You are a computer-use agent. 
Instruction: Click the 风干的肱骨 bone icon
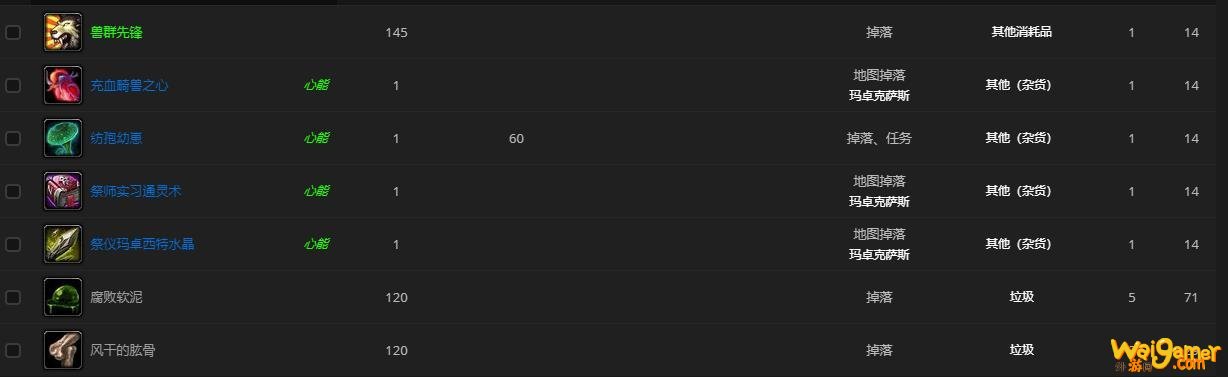(63, 350)
